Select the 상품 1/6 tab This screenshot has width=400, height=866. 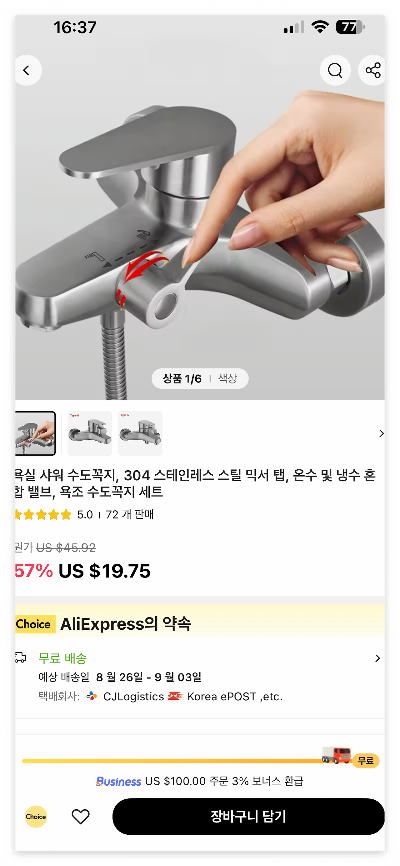(182, 379)
